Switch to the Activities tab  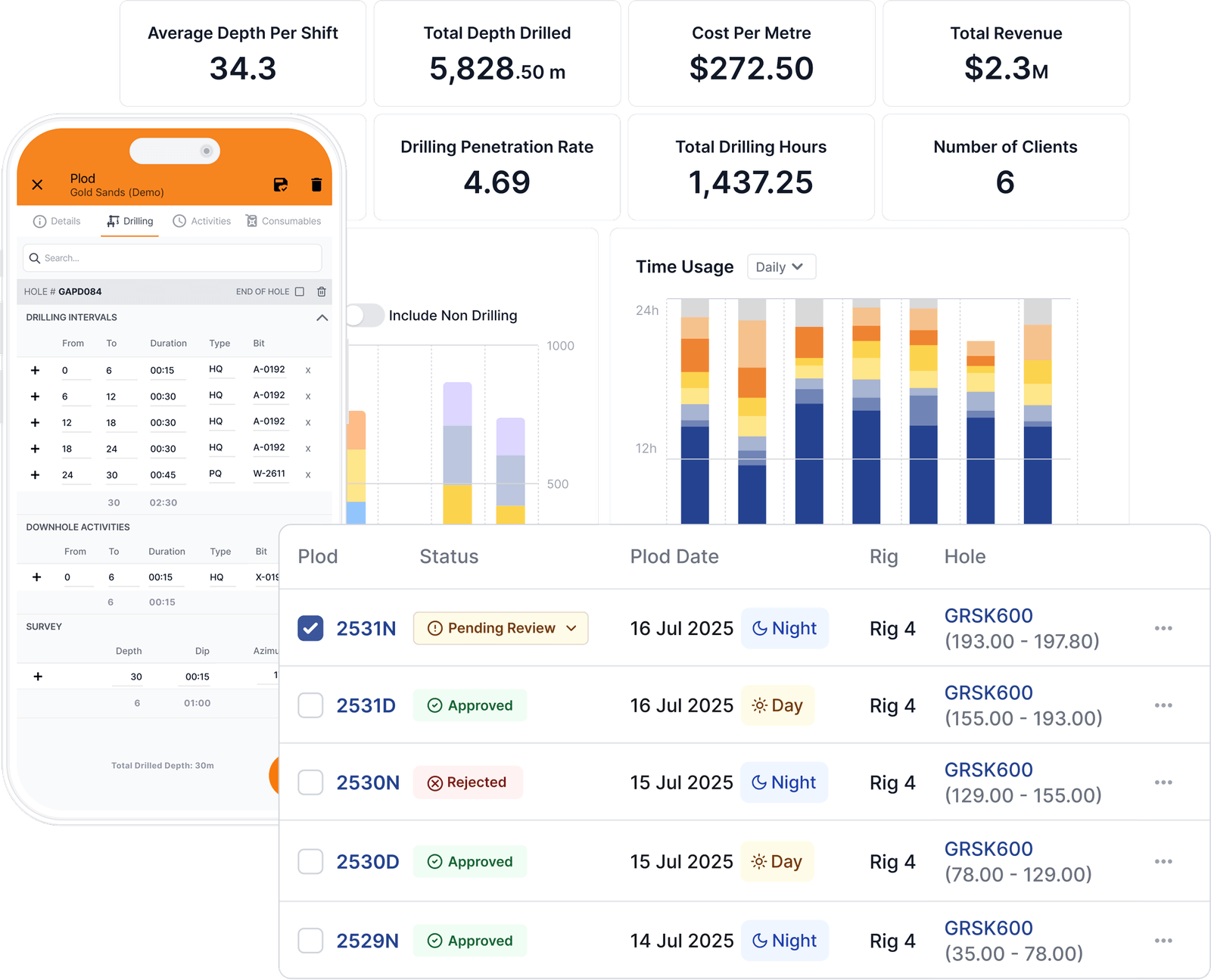201,221
